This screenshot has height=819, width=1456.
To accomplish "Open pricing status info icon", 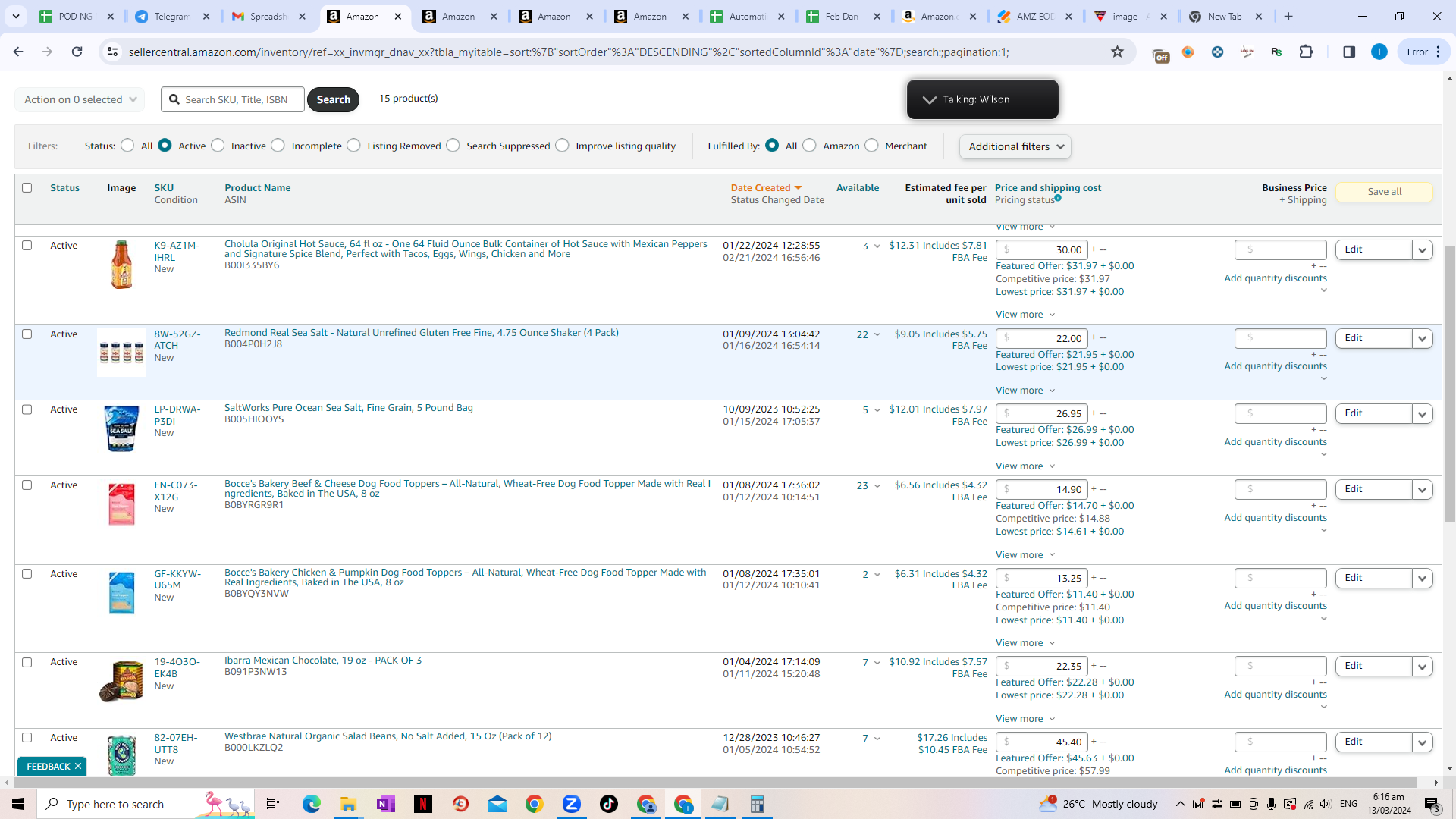I will coord(1058,198).
